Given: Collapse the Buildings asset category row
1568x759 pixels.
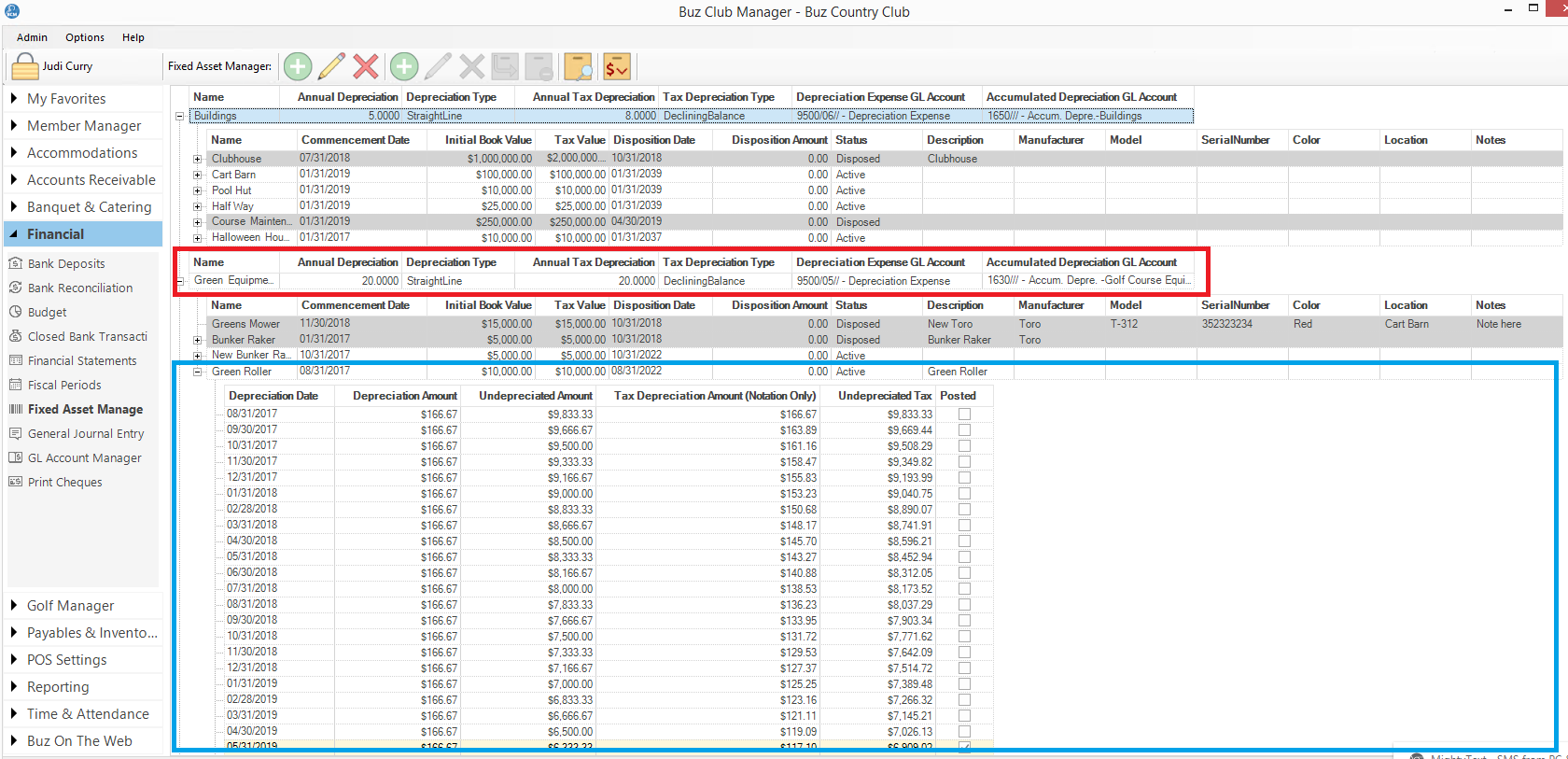Looking at the screenshot, I should [x=180, y=117].
